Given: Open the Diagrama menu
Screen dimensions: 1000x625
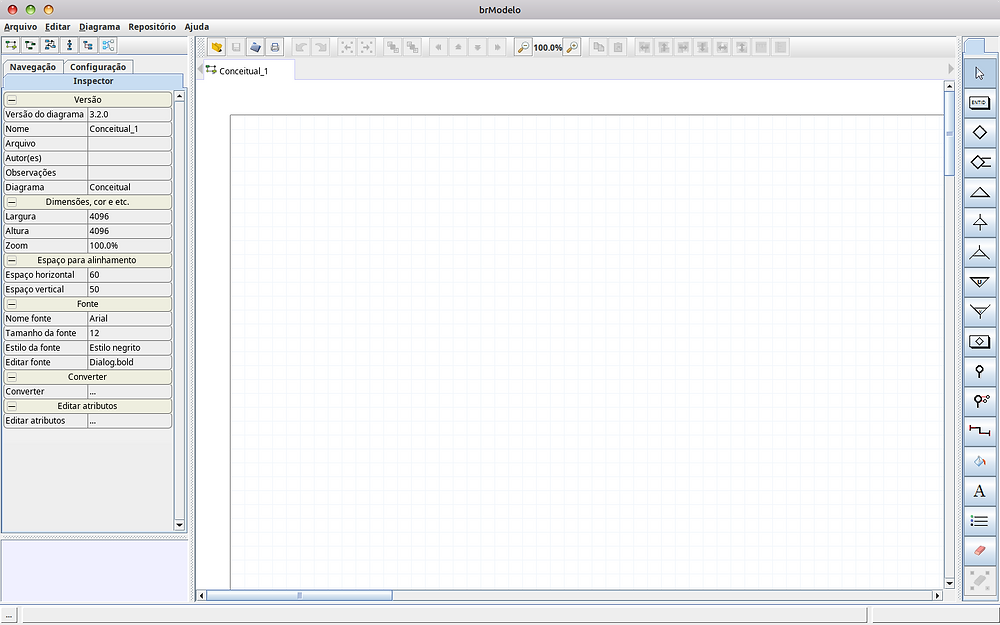Looking at the screenshot, I should pyautogui.click(x=99, y=27).
